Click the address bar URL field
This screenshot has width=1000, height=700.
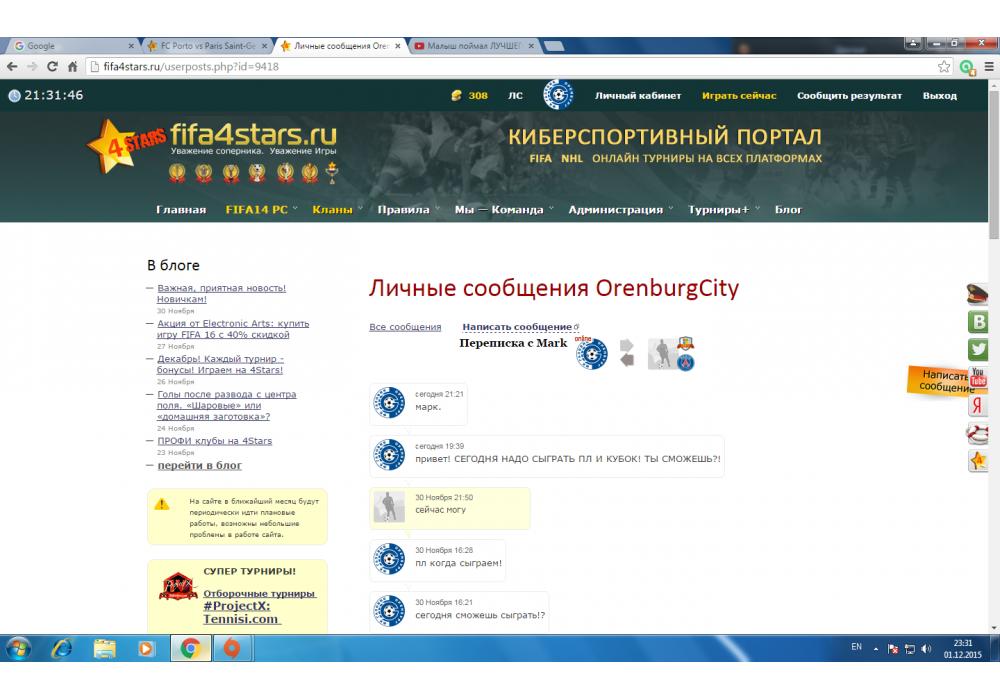tap(510, 66)
